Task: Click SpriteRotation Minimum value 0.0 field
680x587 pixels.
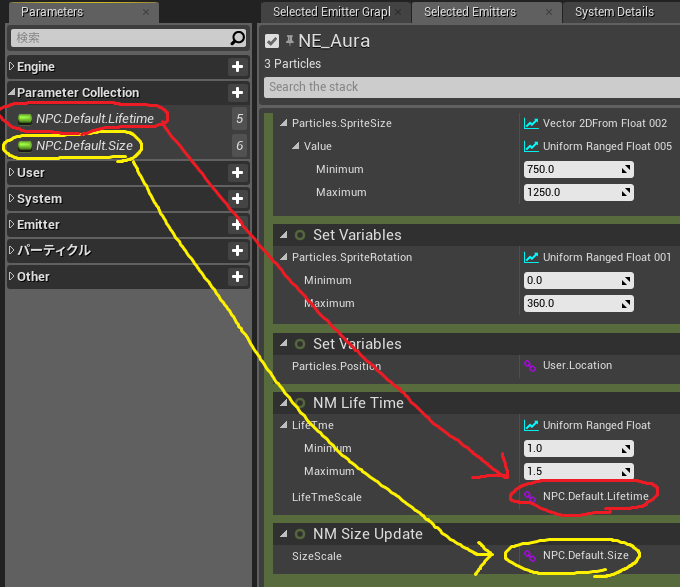Action: pos(579,280)
